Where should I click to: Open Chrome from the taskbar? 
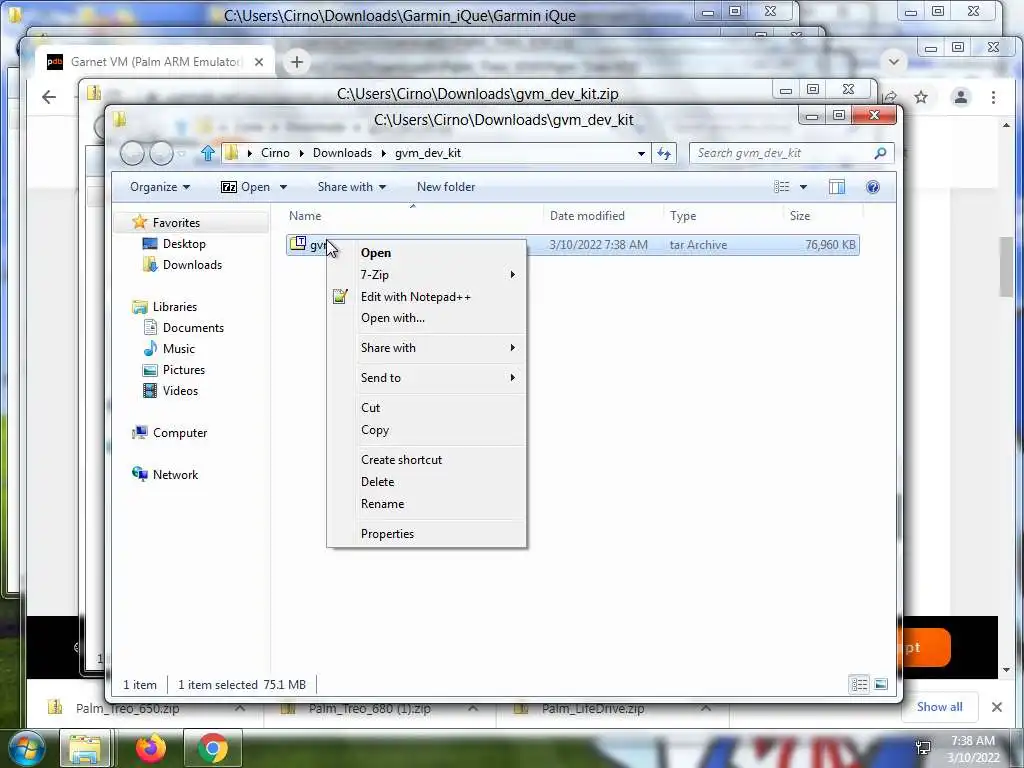pyautogui.click(x=213, y=748)
